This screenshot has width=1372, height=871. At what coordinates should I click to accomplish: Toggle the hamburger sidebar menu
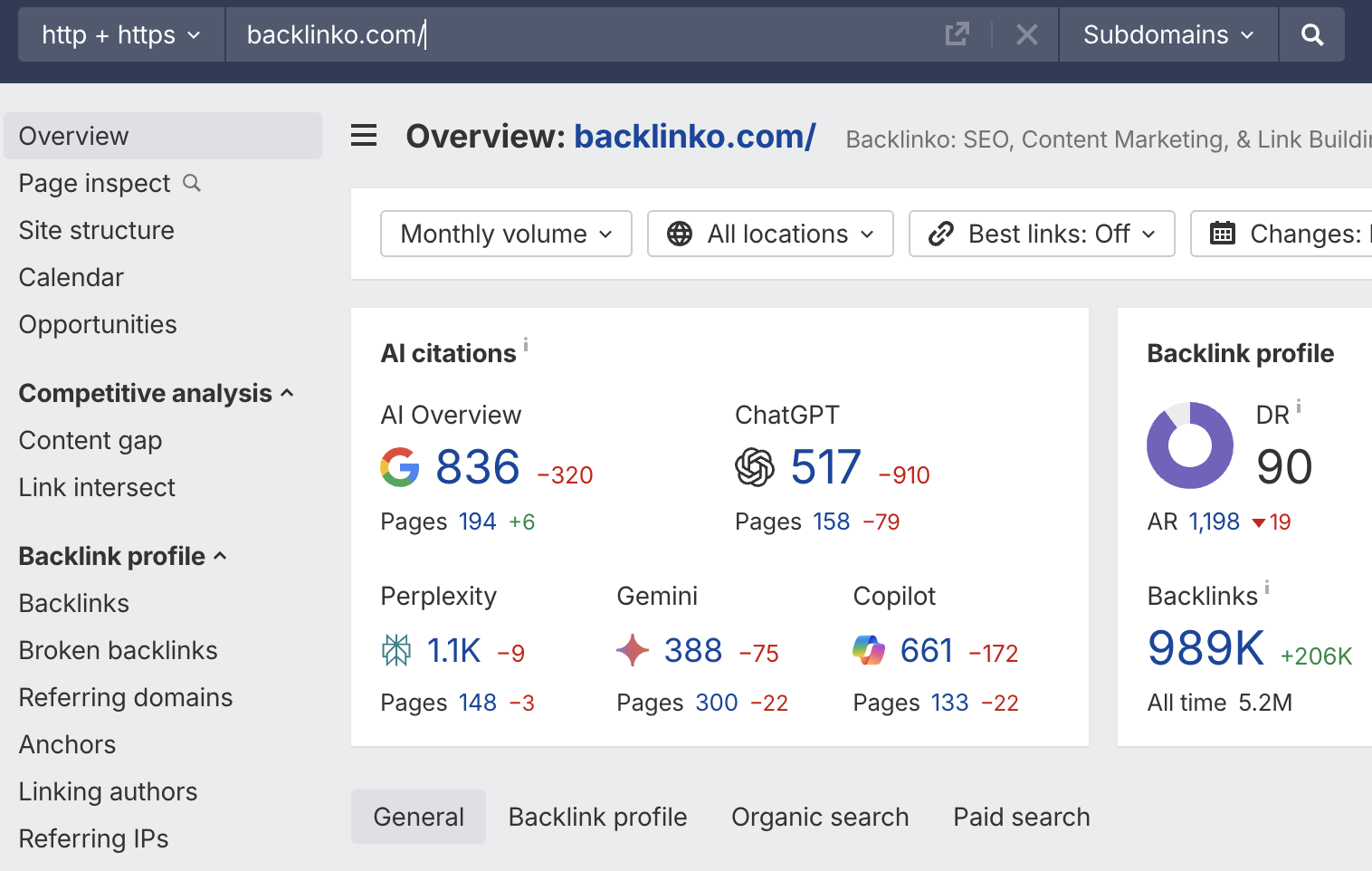click(x=364, y=137)
